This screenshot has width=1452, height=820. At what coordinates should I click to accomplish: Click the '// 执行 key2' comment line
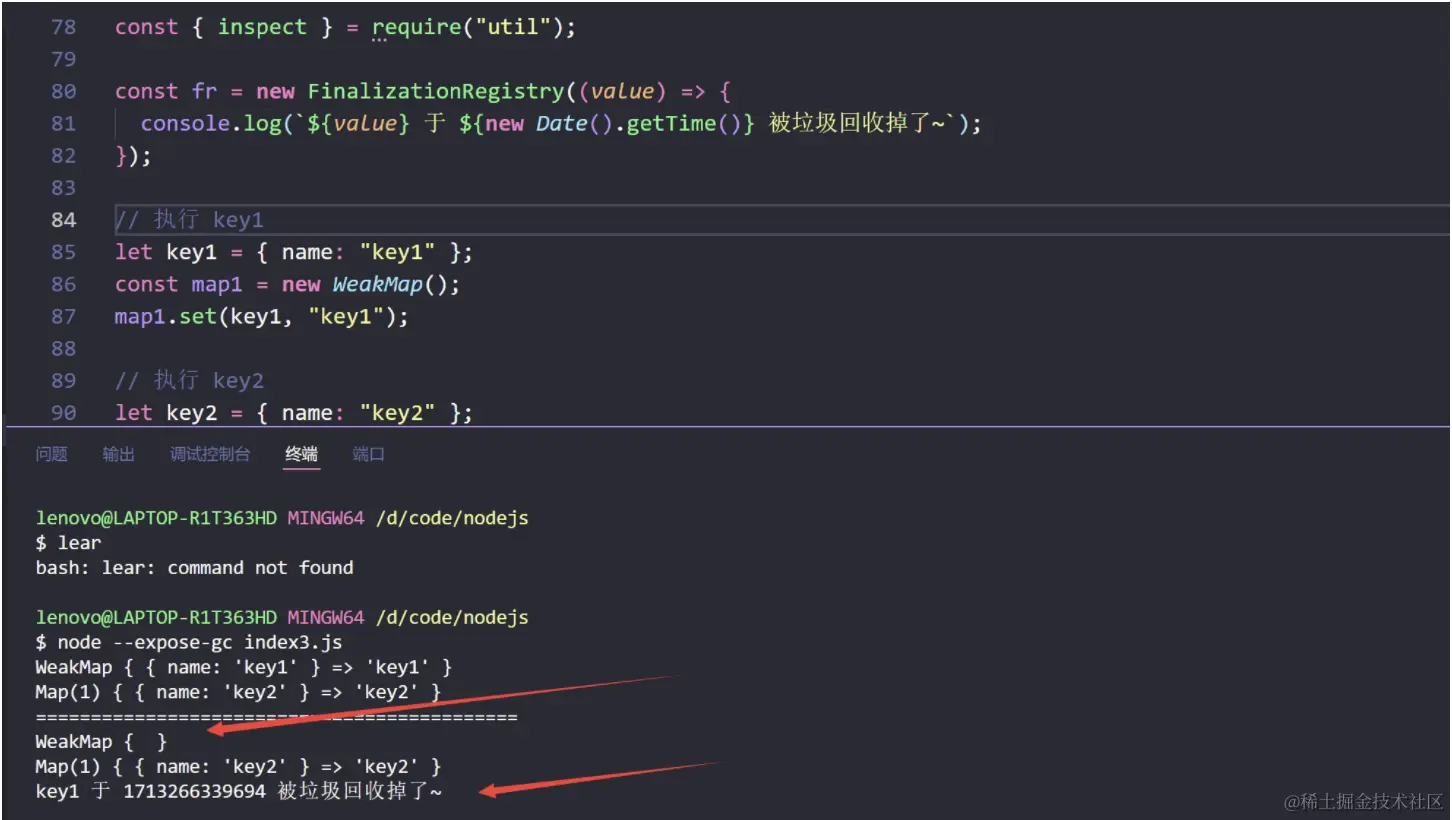point(189,380)
